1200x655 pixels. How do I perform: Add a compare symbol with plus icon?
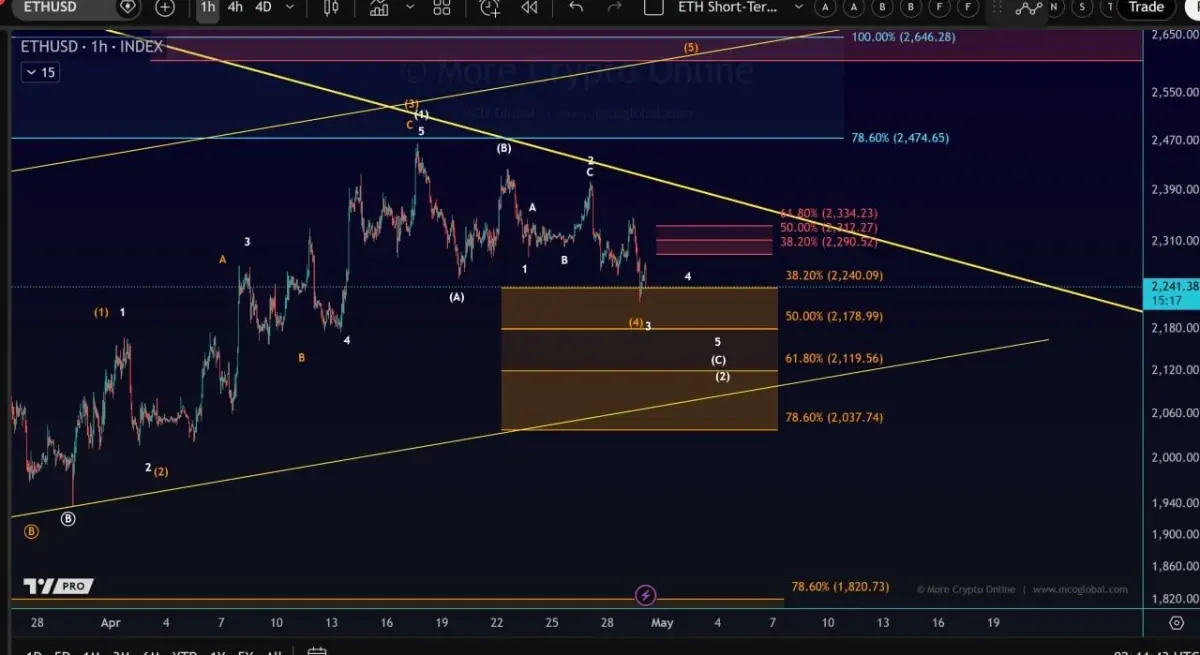[x=165, y=7]
